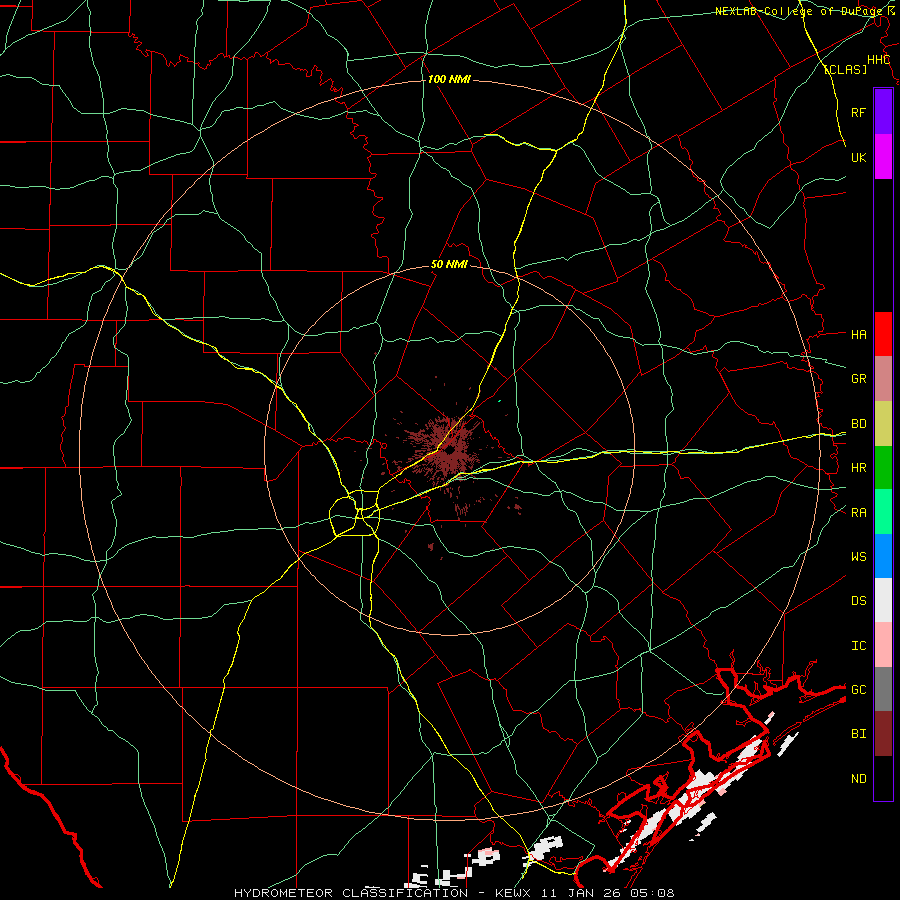The width and height of the screenshot is (900, 900).
Task: Click the DS white legend swatch
Action: 883,600
